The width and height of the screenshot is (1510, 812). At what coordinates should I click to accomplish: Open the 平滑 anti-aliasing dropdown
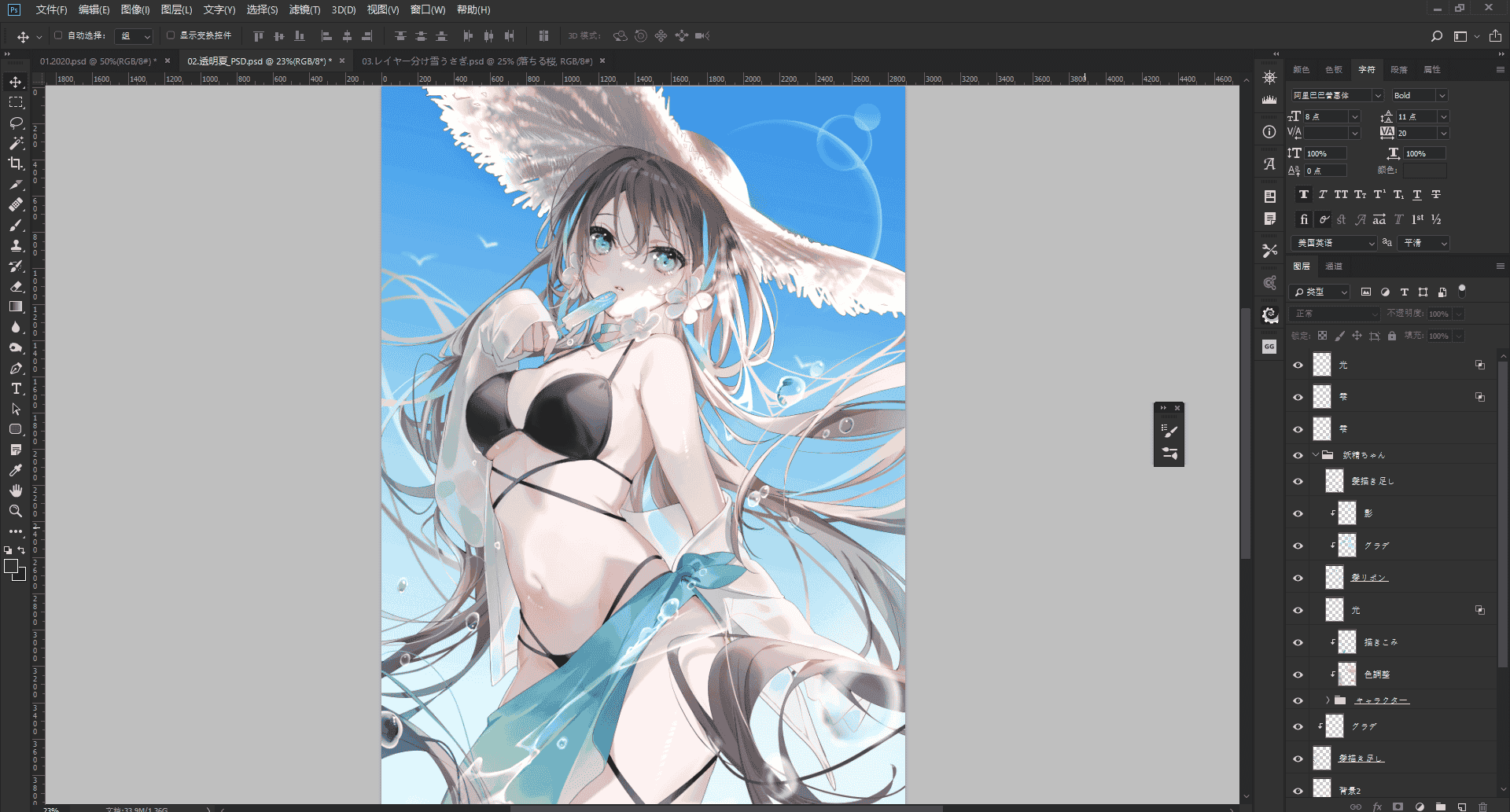pyautogui.click(x=1425, y=243)
